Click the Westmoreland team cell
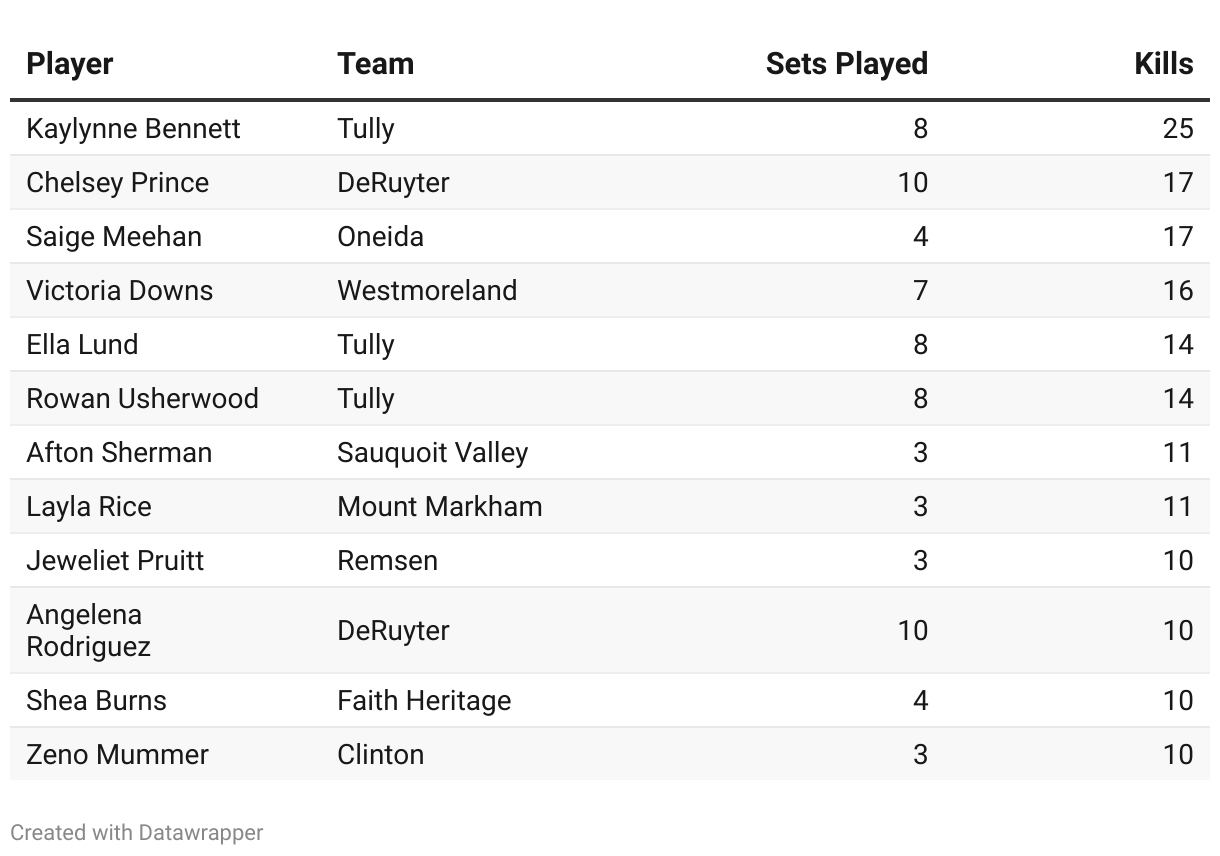This screenshot has height=856, width=1220. (x=427, y=291)
